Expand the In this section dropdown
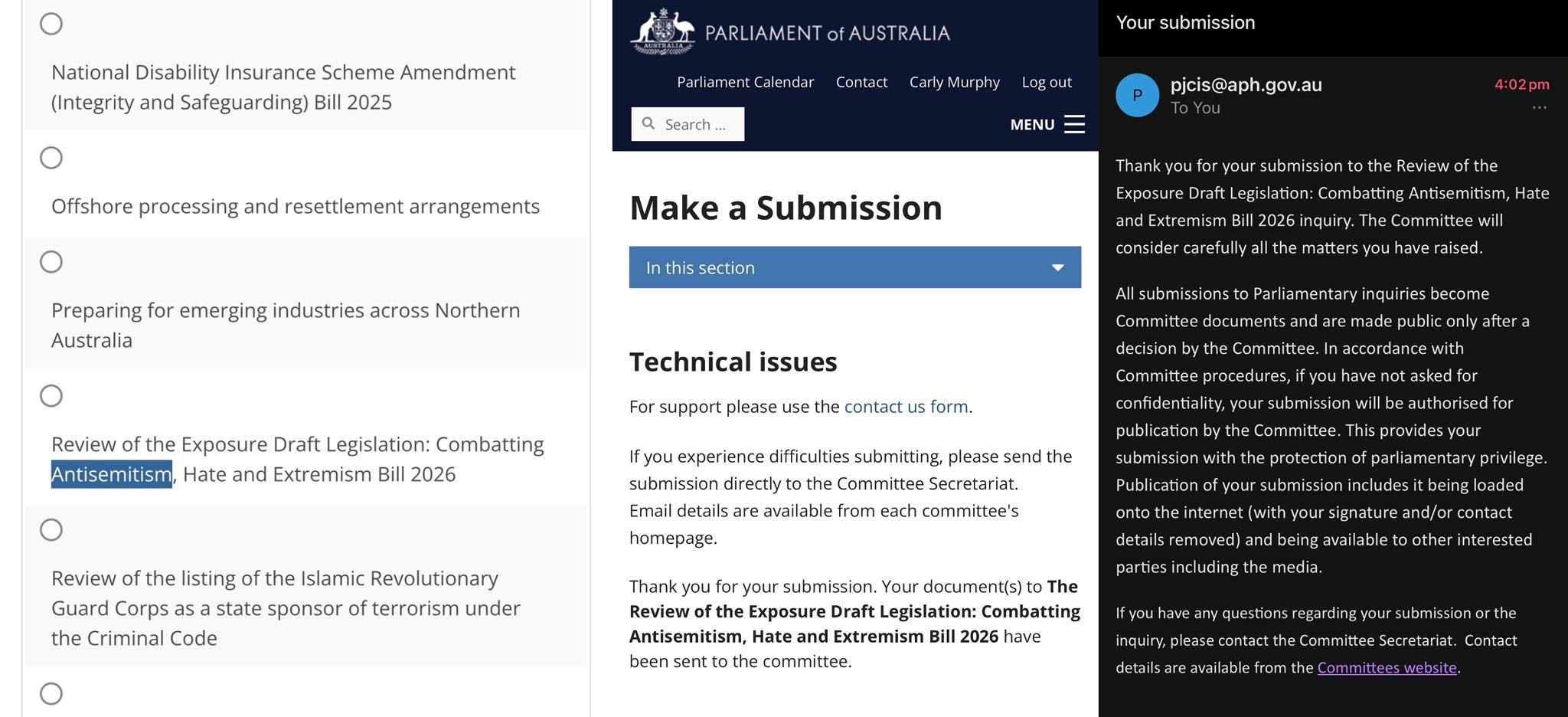This screenshot has width=1568, height=717. click(854, 267)
